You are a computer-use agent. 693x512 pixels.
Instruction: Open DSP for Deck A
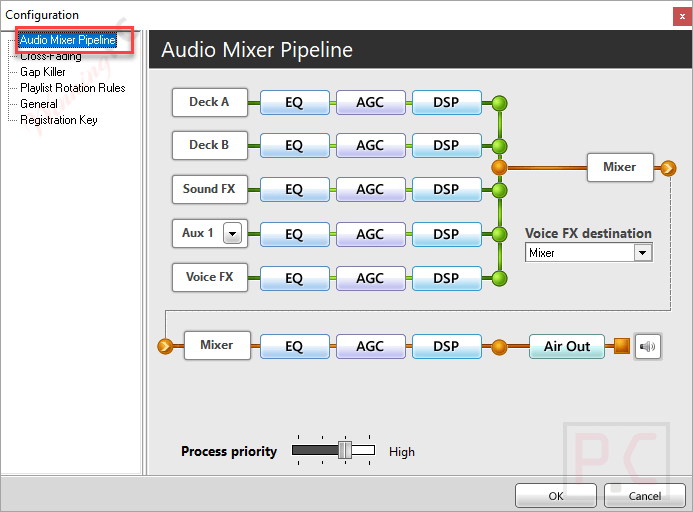click(x=446, y=103)
